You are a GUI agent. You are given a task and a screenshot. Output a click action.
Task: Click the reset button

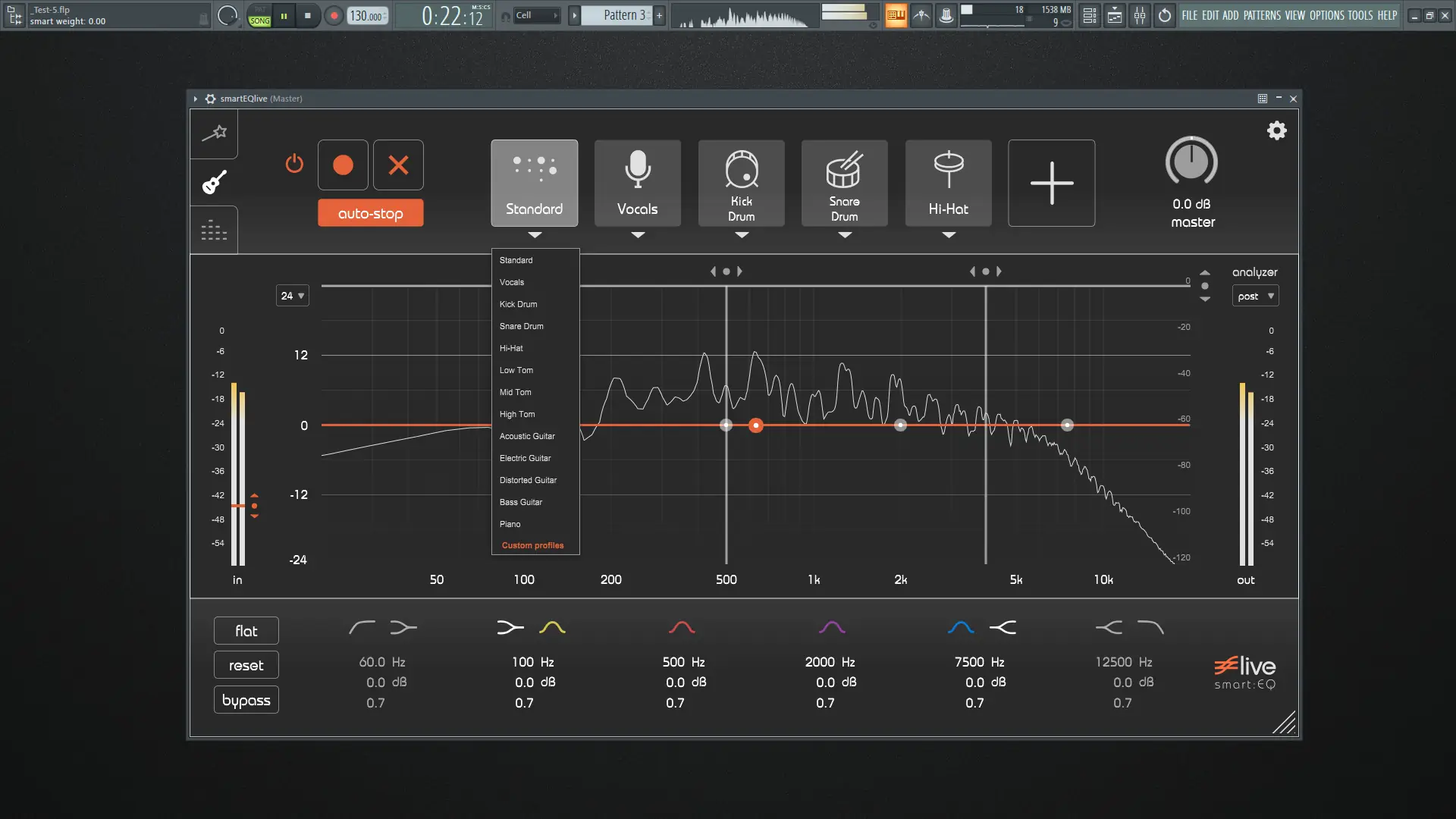pos(246,665)
